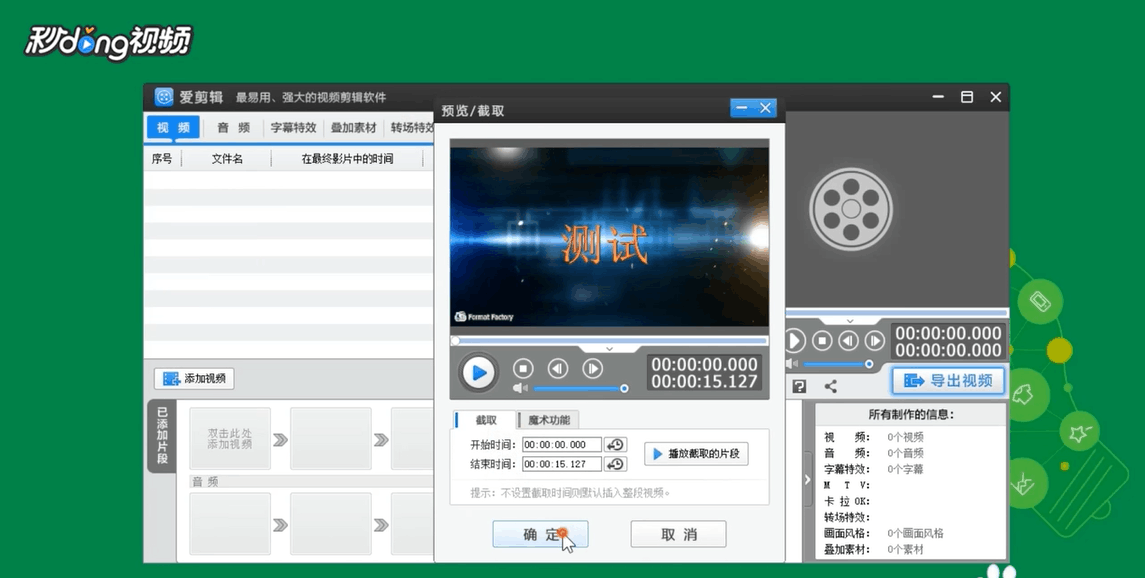Open the 叠加素材 tab
Viewport: 1145px width, 578px height.
click(353, 128)
